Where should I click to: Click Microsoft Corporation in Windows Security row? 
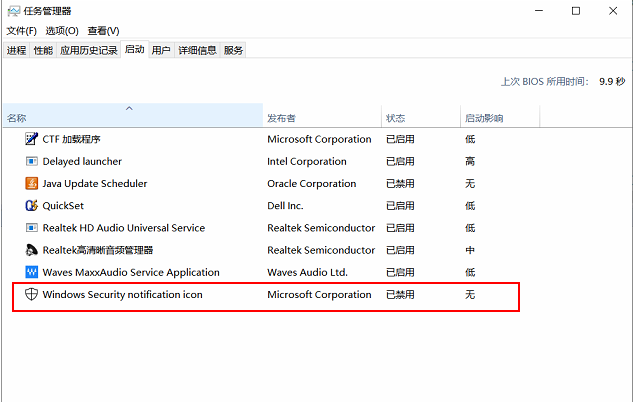click(319, 295)
